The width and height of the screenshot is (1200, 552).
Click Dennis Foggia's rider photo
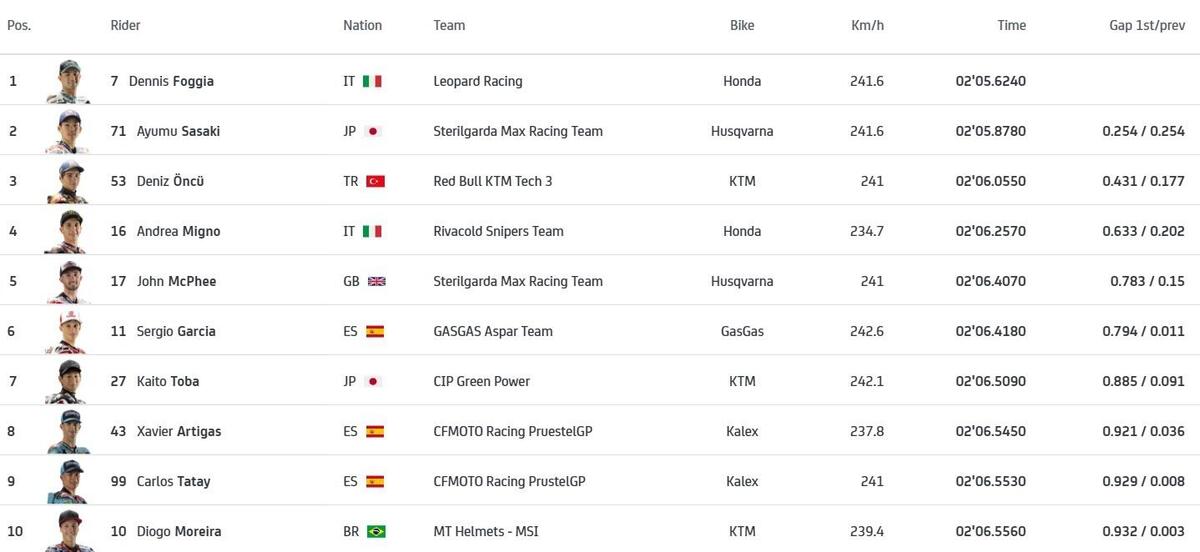(x=68, y=81)
